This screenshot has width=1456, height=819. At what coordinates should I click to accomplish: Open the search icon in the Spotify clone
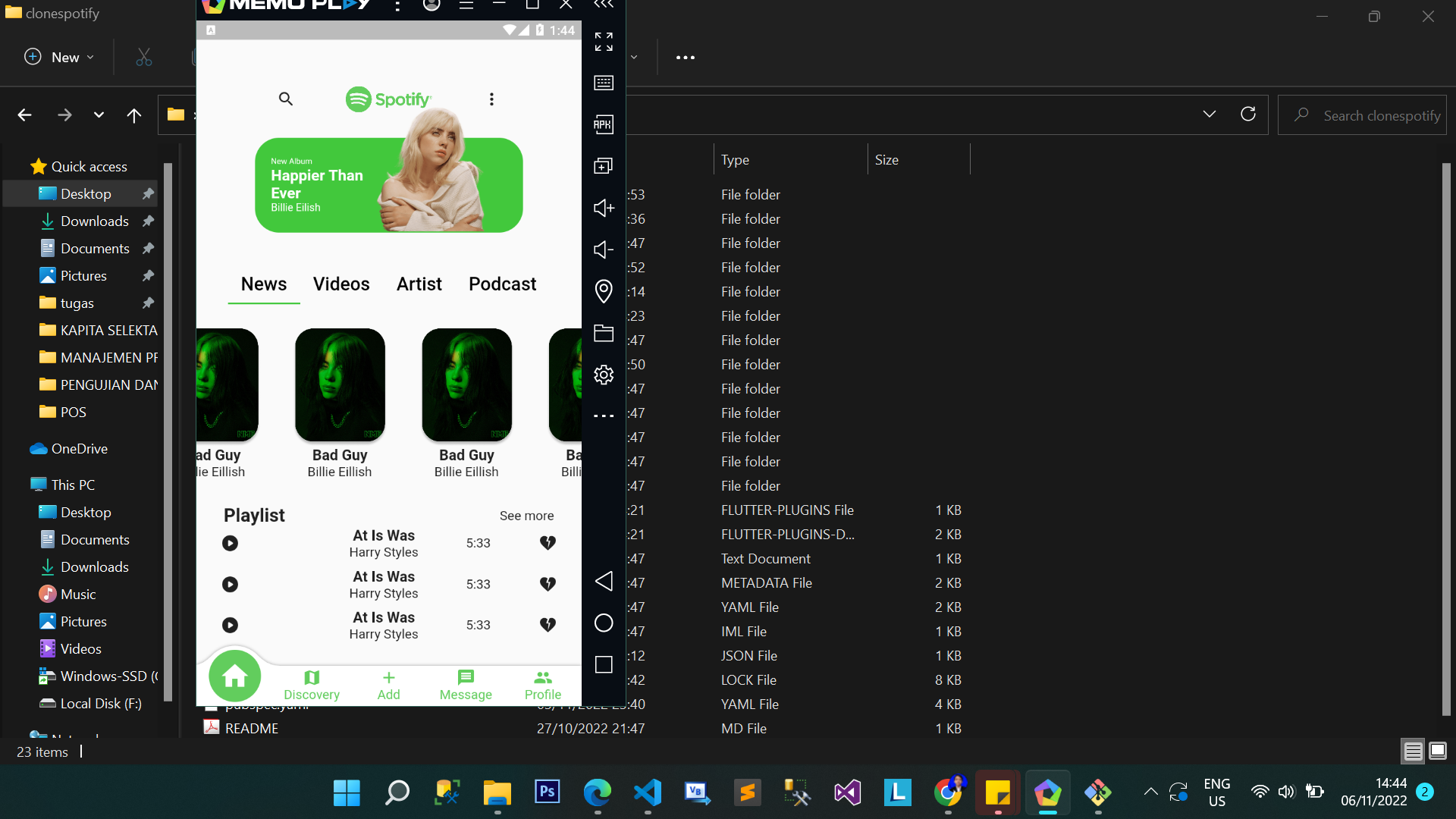coord(286,99)
